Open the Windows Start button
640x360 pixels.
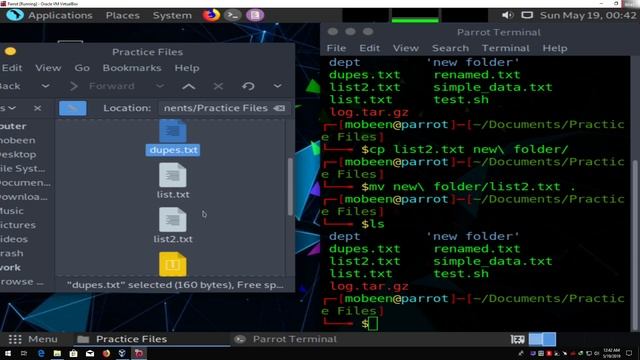click(8, 353)
